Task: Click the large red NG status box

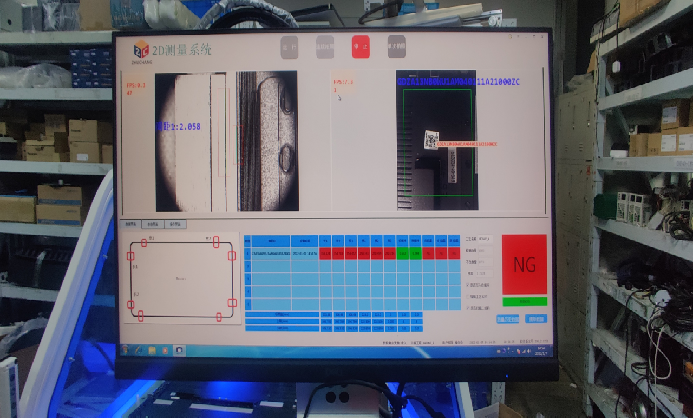Action: pos(524,264)
